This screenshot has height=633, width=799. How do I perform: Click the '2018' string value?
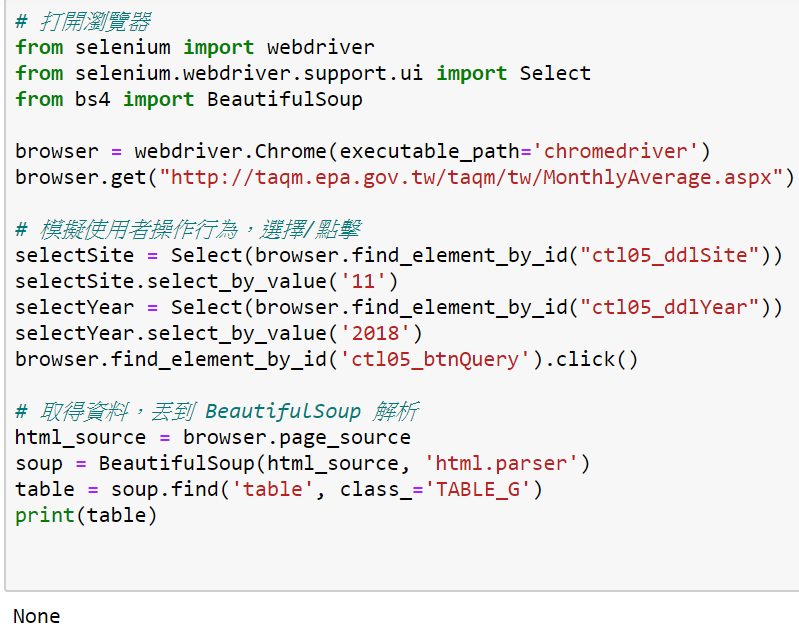(x=376, y=333)
